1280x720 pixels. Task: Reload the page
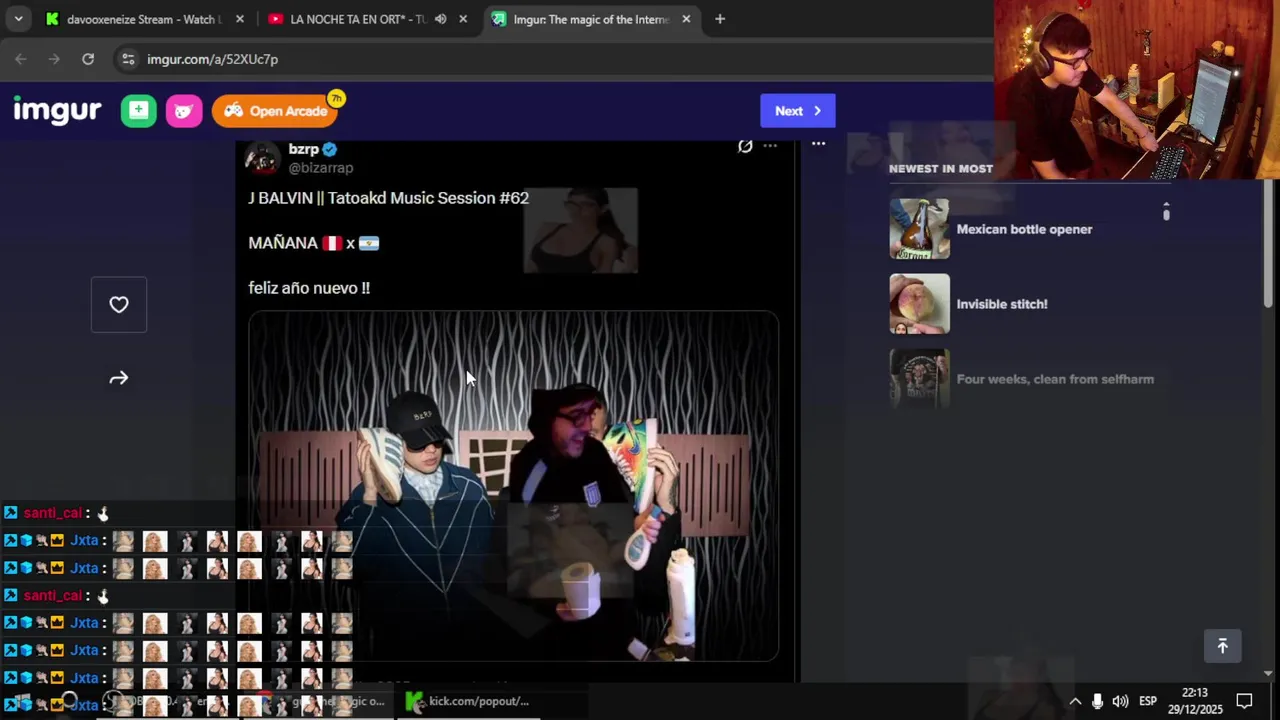point(88,59)
